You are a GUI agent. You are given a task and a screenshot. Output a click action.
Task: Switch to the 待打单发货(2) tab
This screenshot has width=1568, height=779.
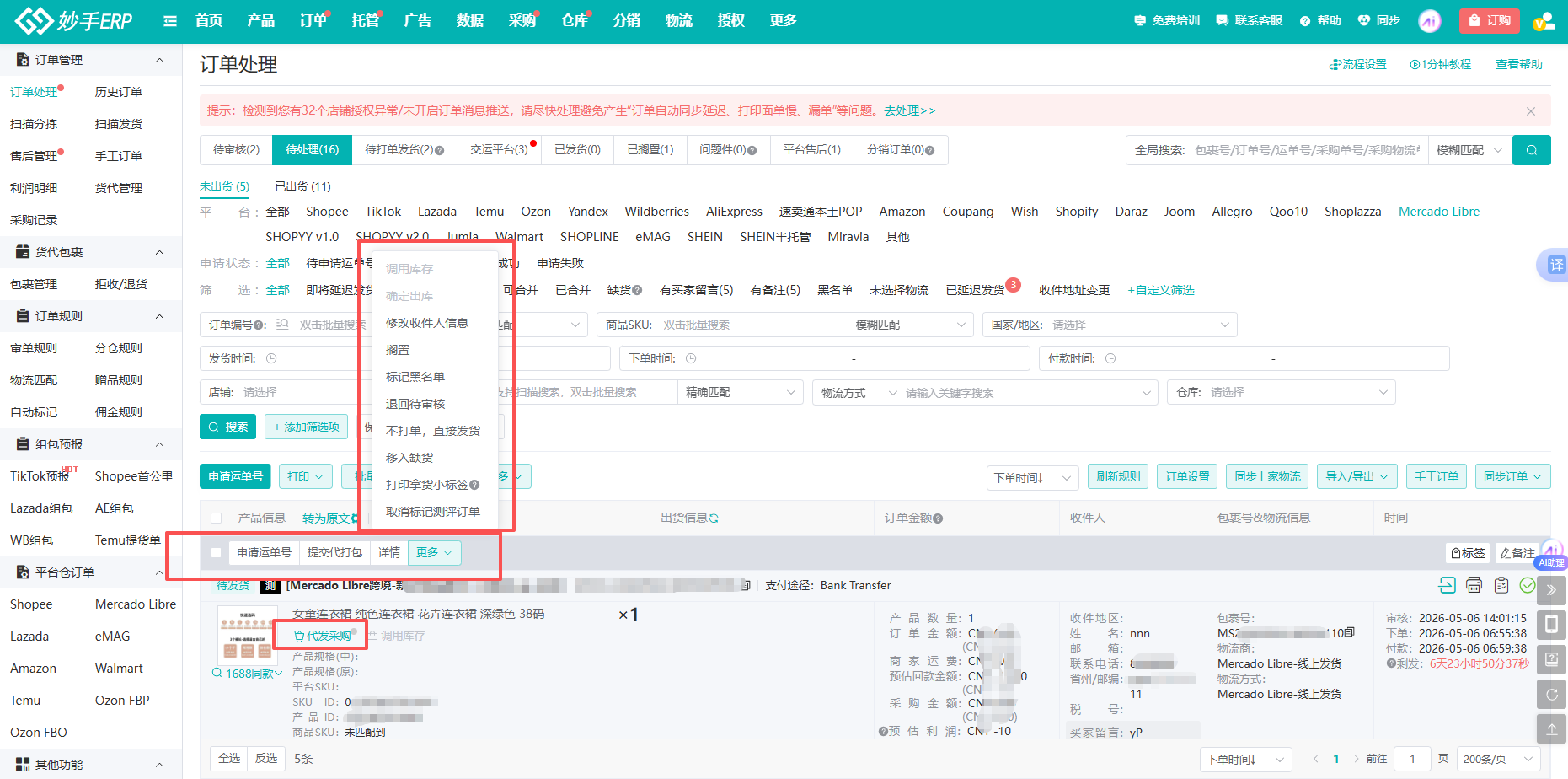tap(405, 149)
